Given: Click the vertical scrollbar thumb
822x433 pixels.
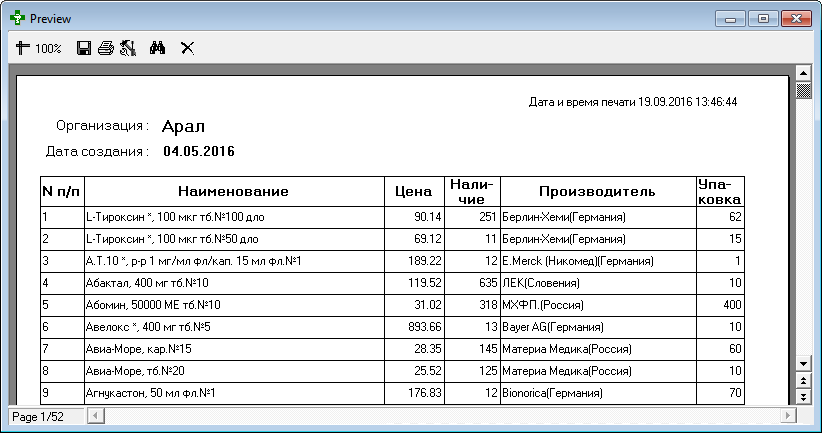Looking at the screenshot, I should [x=802, y=90].
